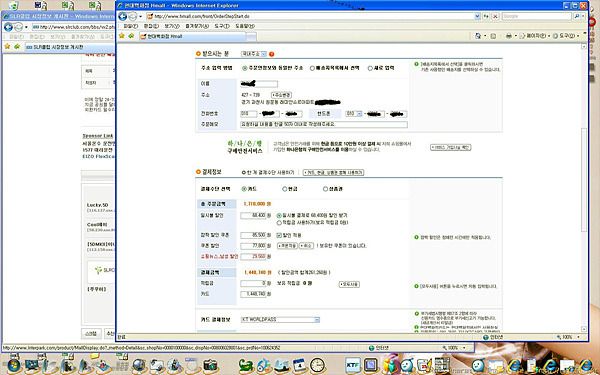Open the globe dock icon

point(139,365)
